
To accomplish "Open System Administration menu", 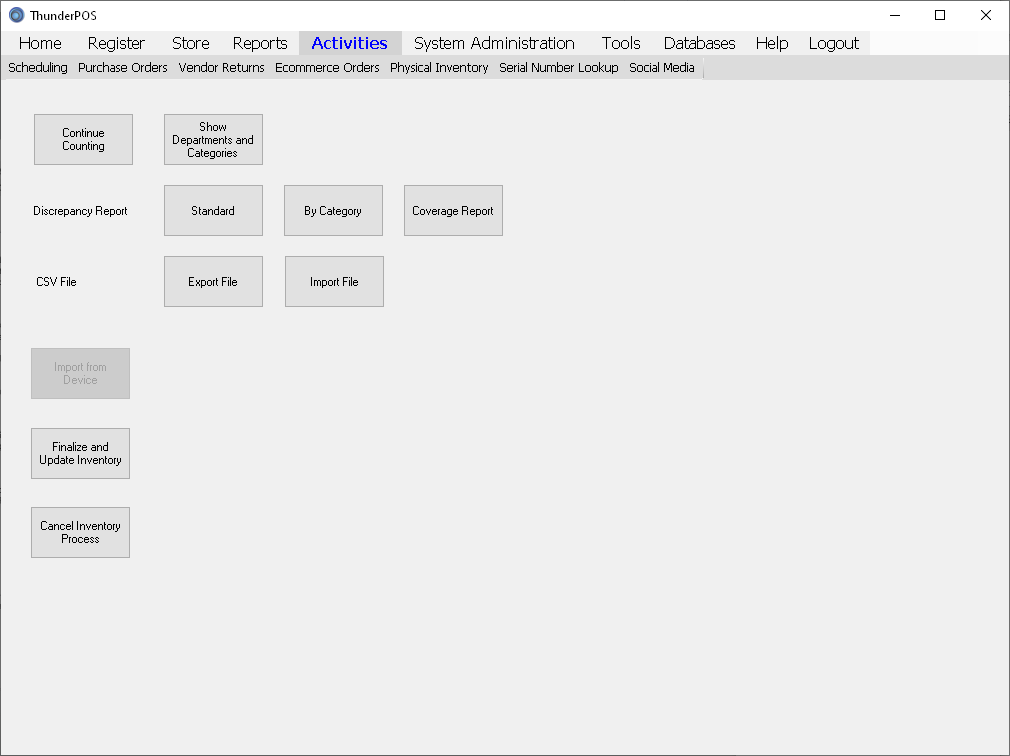I will [494, 43].
